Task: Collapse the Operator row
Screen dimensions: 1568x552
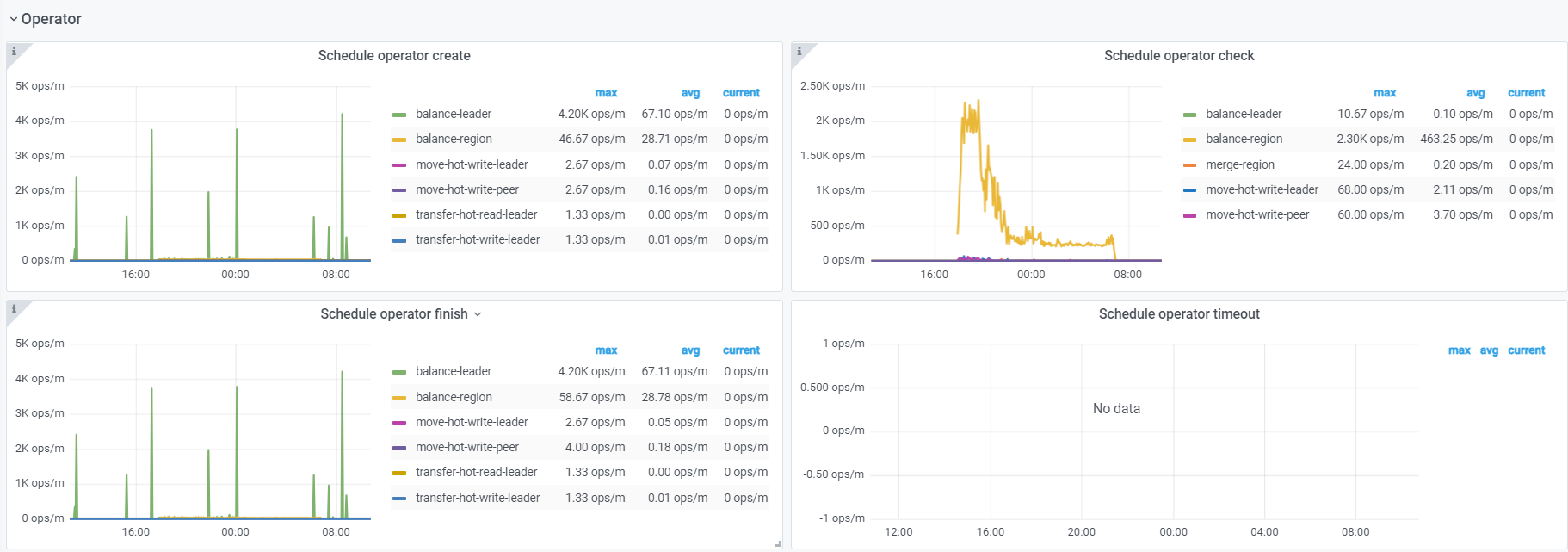Action: 14,19
